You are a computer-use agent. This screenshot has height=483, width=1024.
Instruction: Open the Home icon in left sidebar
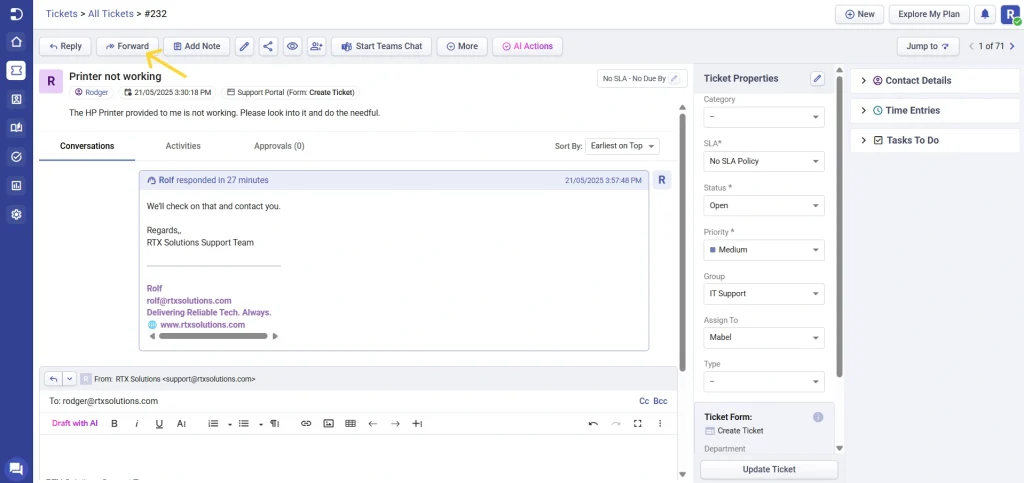[16, 42]
